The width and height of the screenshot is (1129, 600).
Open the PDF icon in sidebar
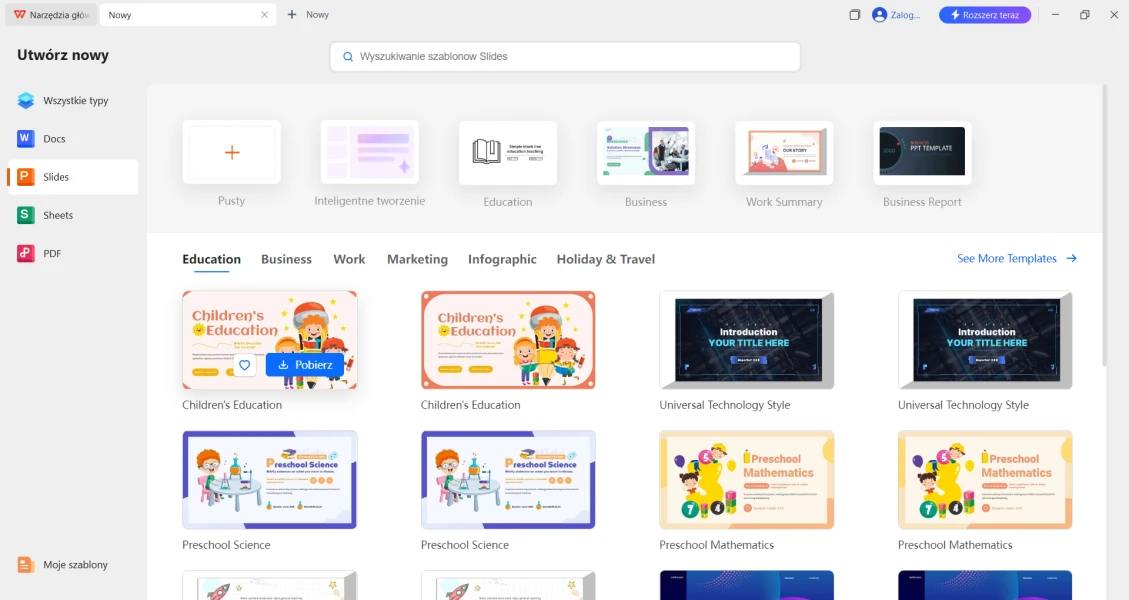tap(26, 254)
